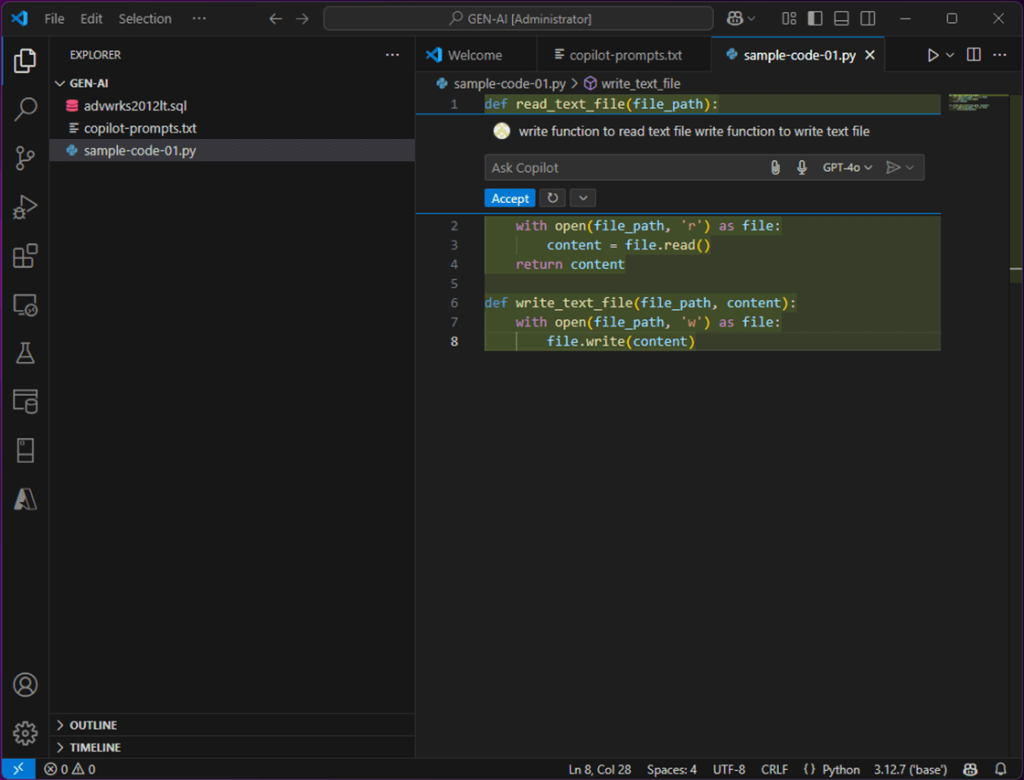The height and width of the screenshot is (780, 1024).
Task: Toggle the Secondary Side Bar
Action: click(x=866, y=18)
